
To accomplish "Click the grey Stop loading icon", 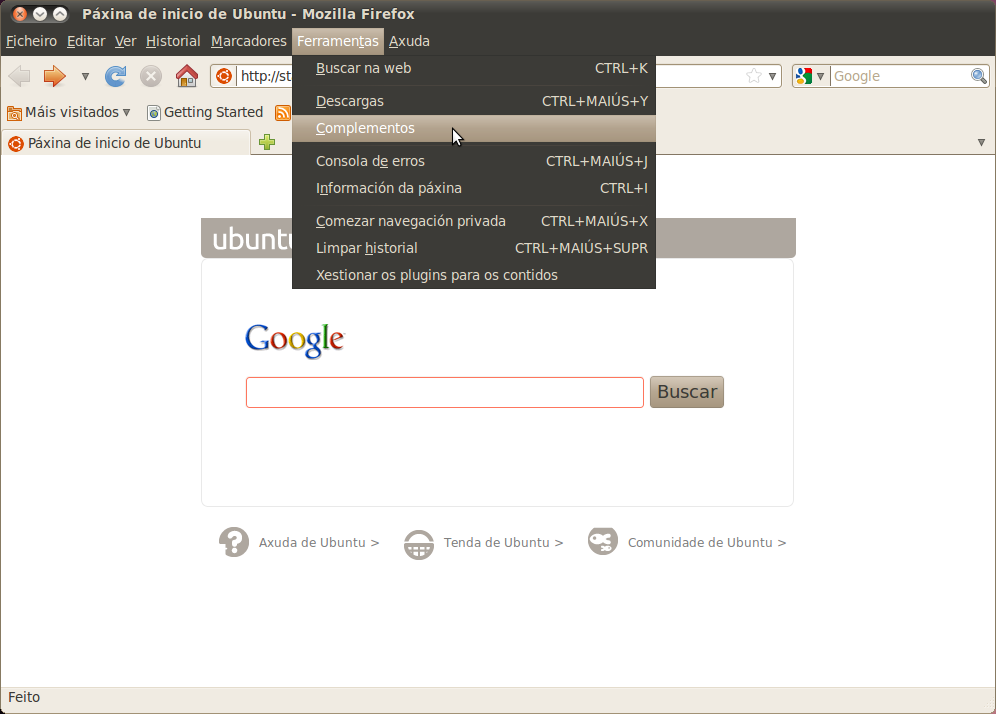I will coord(151,76).
